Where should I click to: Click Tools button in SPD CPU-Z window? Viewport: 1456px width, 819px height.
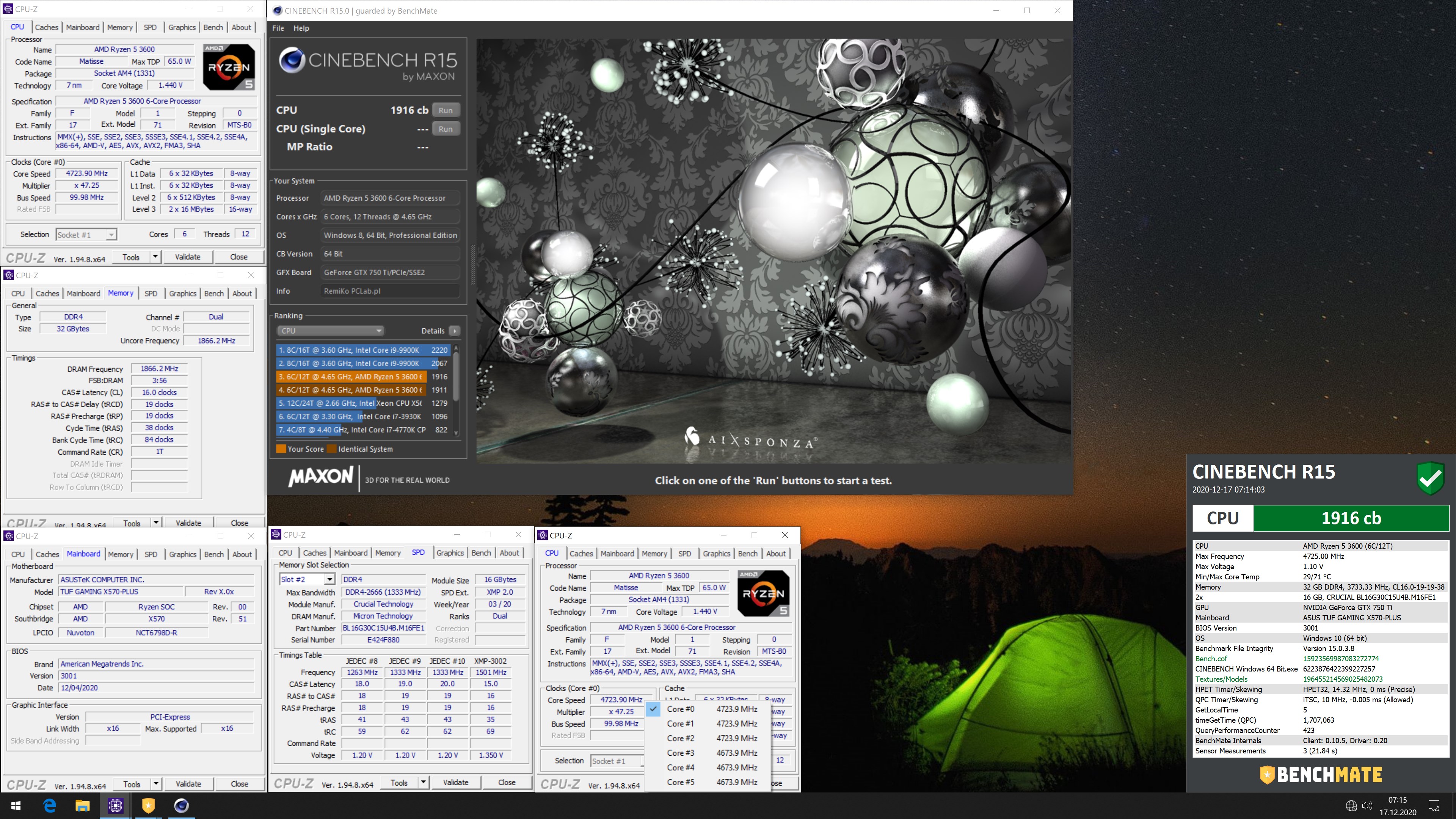399,782
